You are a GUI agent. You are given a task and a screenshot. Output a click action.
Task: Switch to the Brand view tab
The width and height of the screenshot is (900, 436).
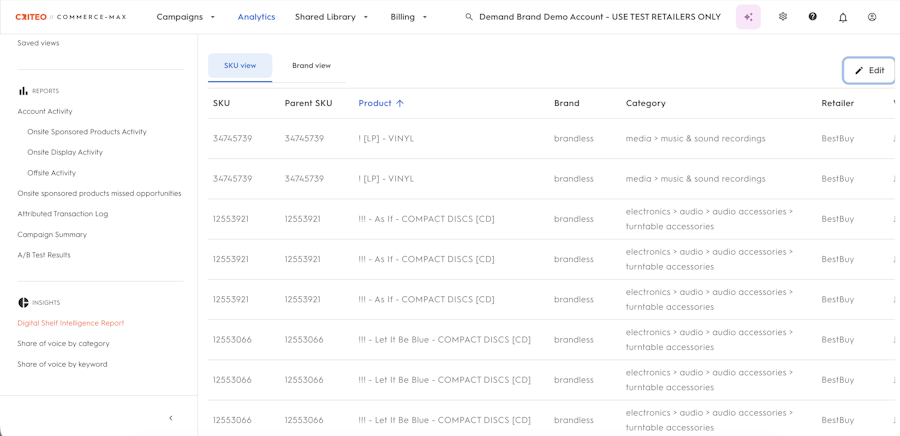click(x=311, y=66)
